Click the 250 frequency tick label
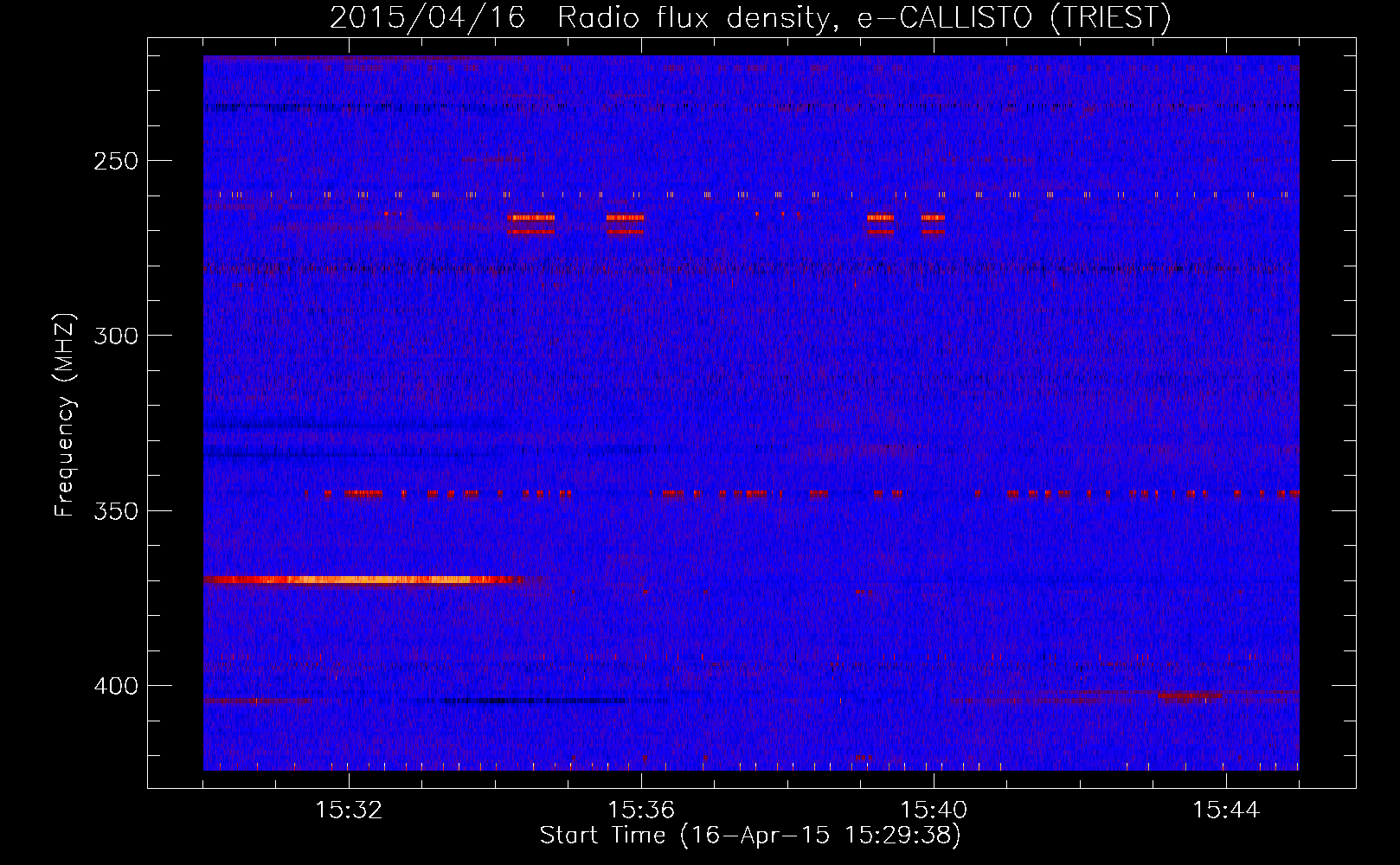 pos(117,161)
